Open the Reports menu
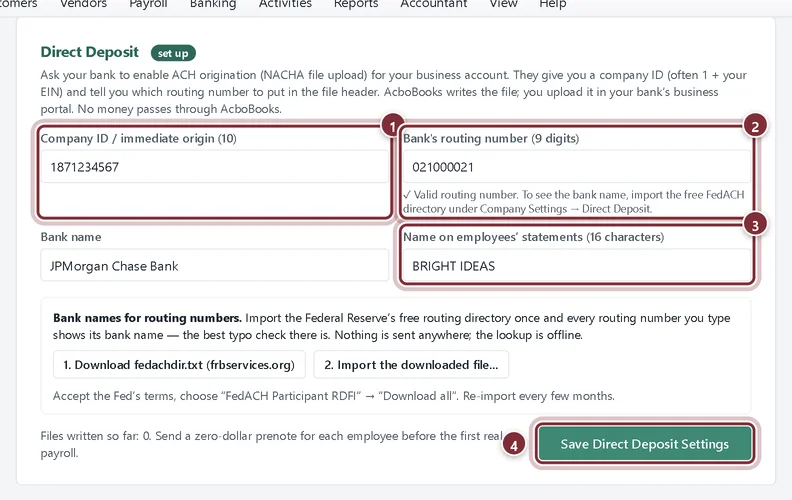 [356, 4]
